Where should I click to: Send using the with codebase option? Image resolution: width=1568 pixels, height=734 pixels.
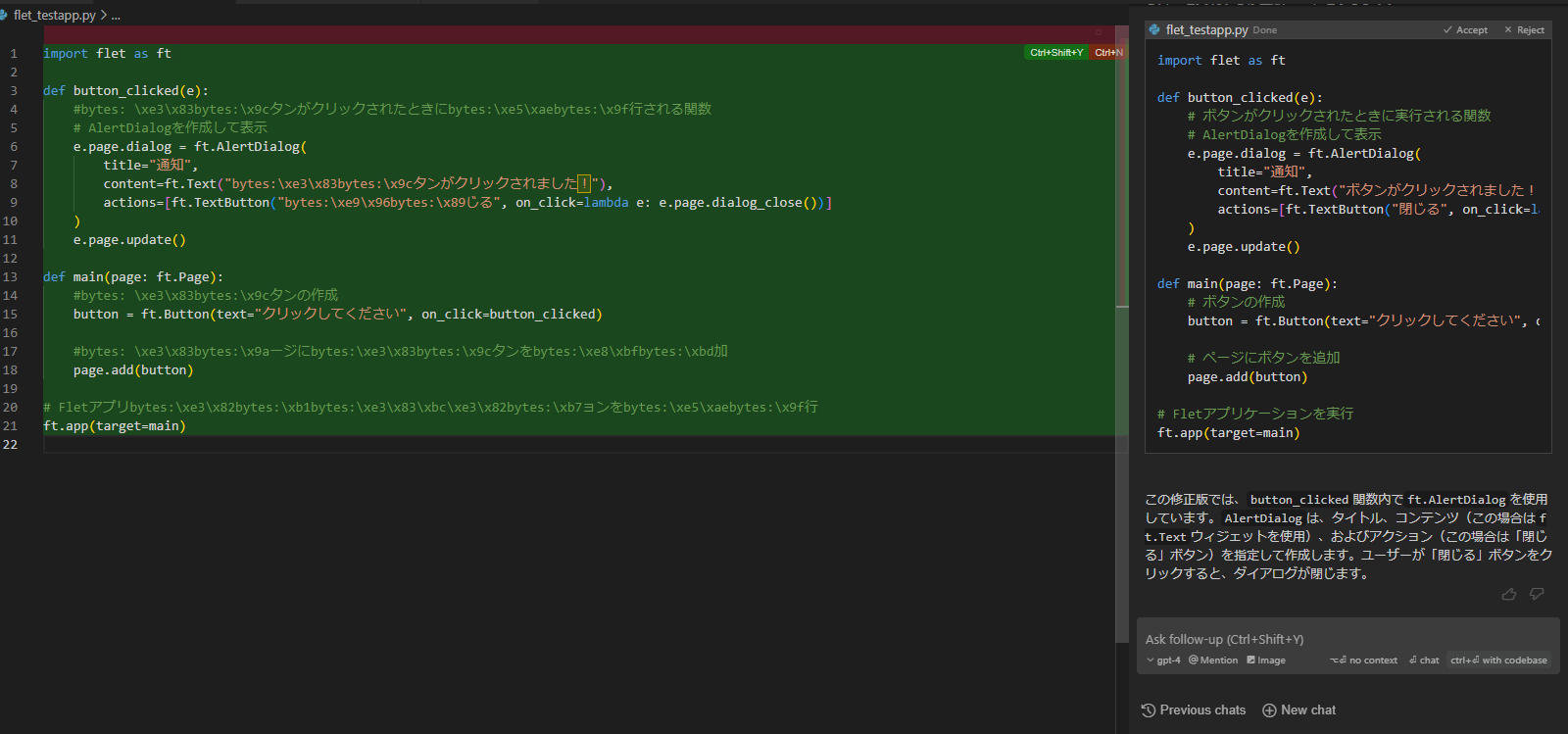click(1499, 661)
